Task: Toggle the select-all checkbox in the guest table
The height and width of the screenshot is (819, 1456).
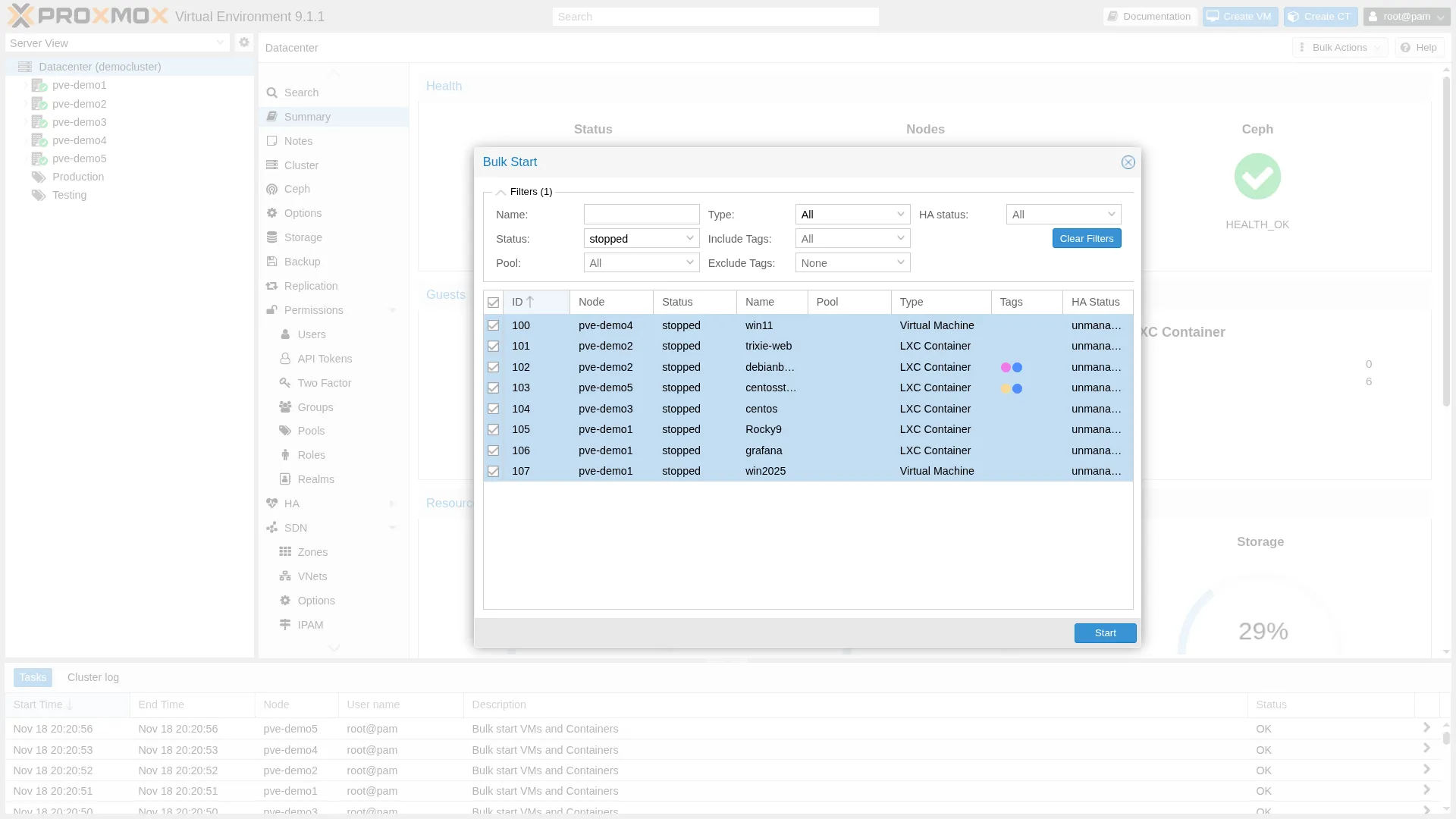Action: point(494,302)
